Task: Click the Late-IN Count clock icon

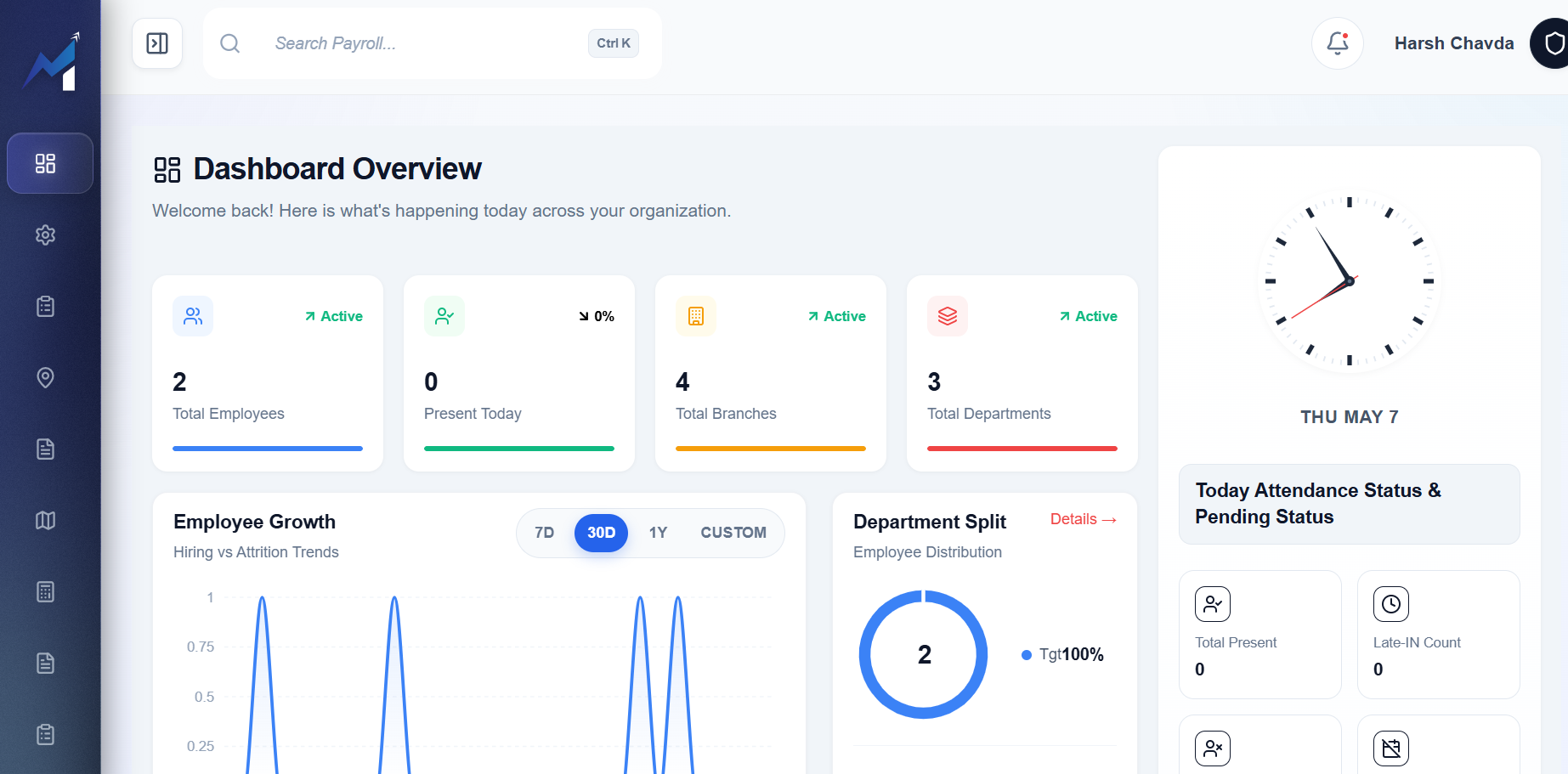Action: pyautogui.click(x=1391, y=604)
